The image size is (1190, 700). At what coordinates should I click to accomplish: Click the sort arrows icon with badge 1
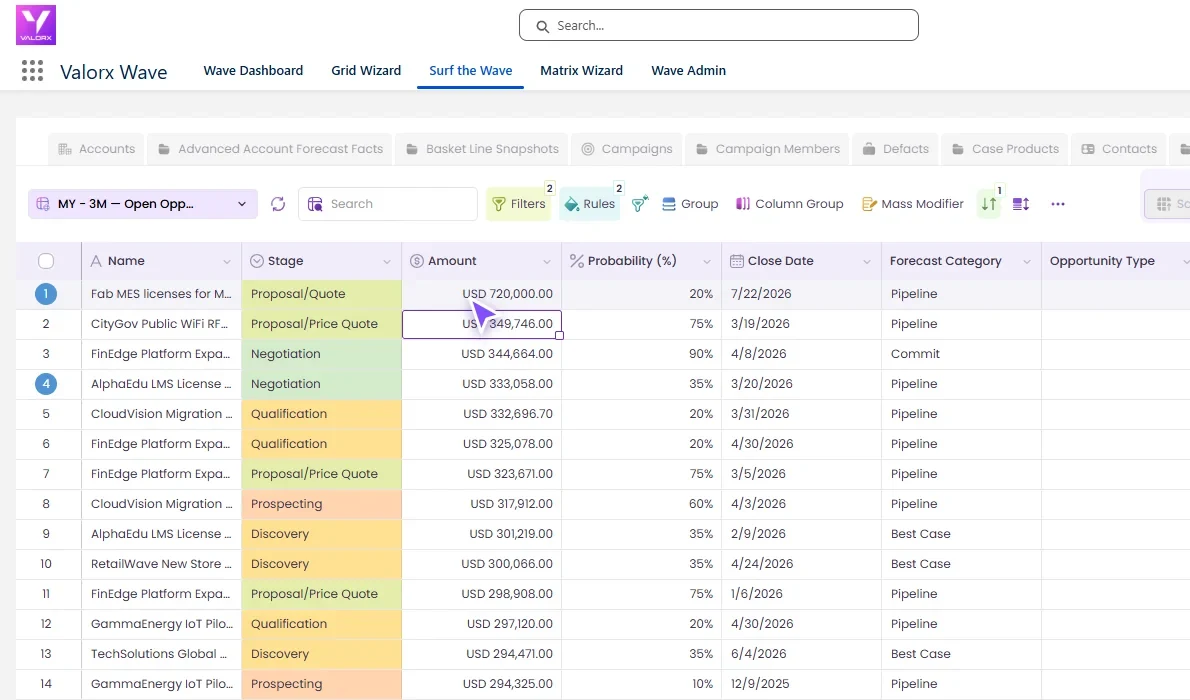[x=989, y=203]
